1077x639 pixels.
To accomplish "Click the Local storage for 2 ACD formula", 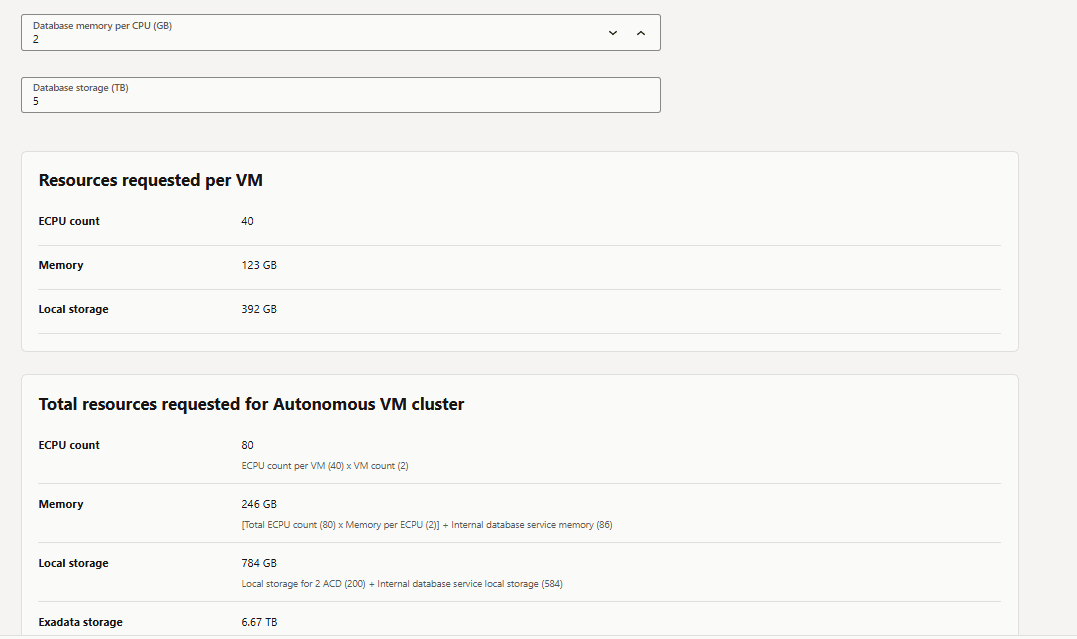I will (x=400, y=583).
